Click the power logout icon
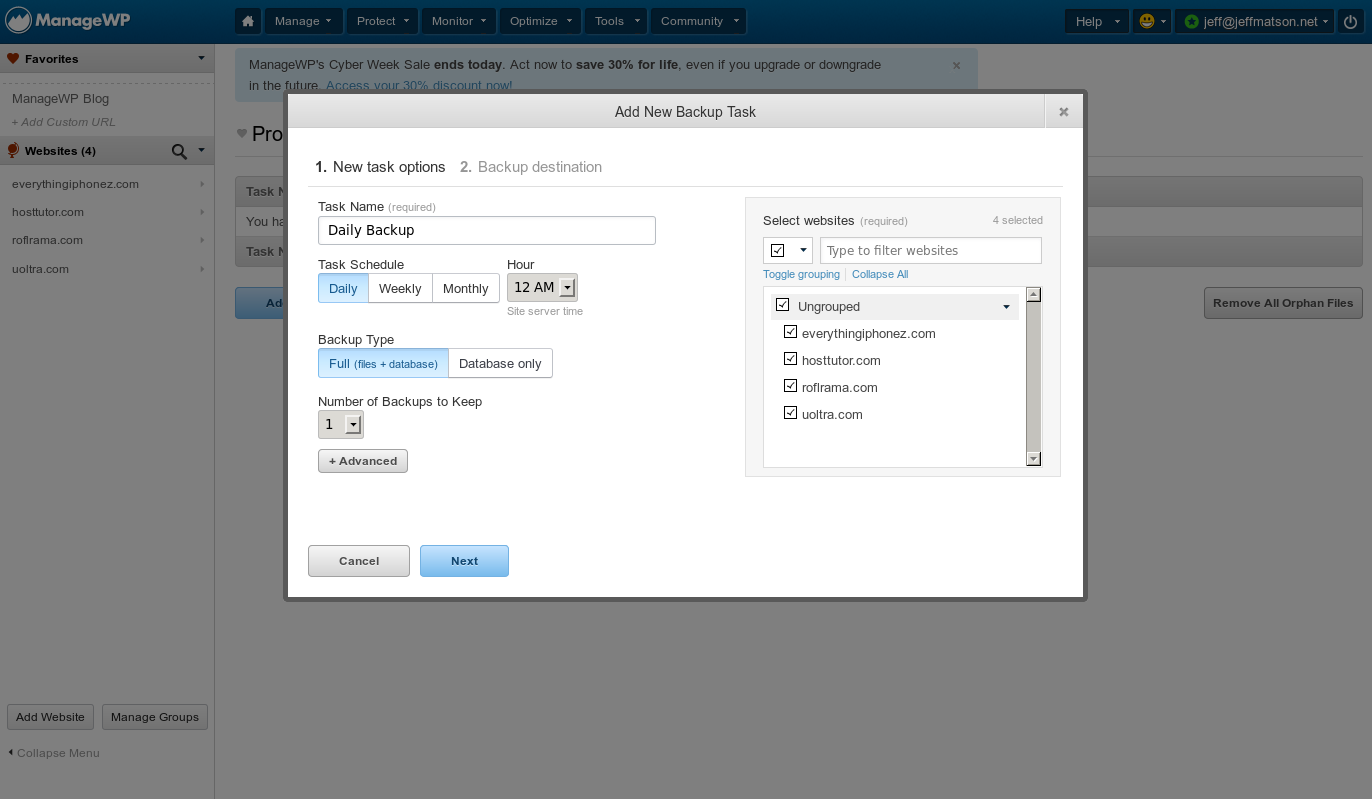The width and height of the screenshot is (1372, 799). pyautogui.click(x=1351, y=21)
